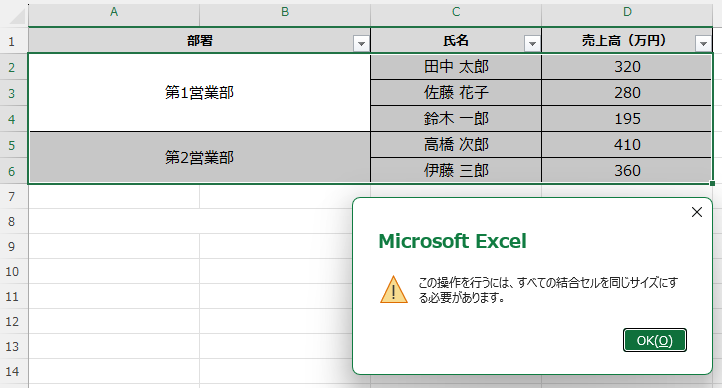The image size is (722, 388).
Task: Click the select-all corner of the sheet
Action: coord(17,16)
